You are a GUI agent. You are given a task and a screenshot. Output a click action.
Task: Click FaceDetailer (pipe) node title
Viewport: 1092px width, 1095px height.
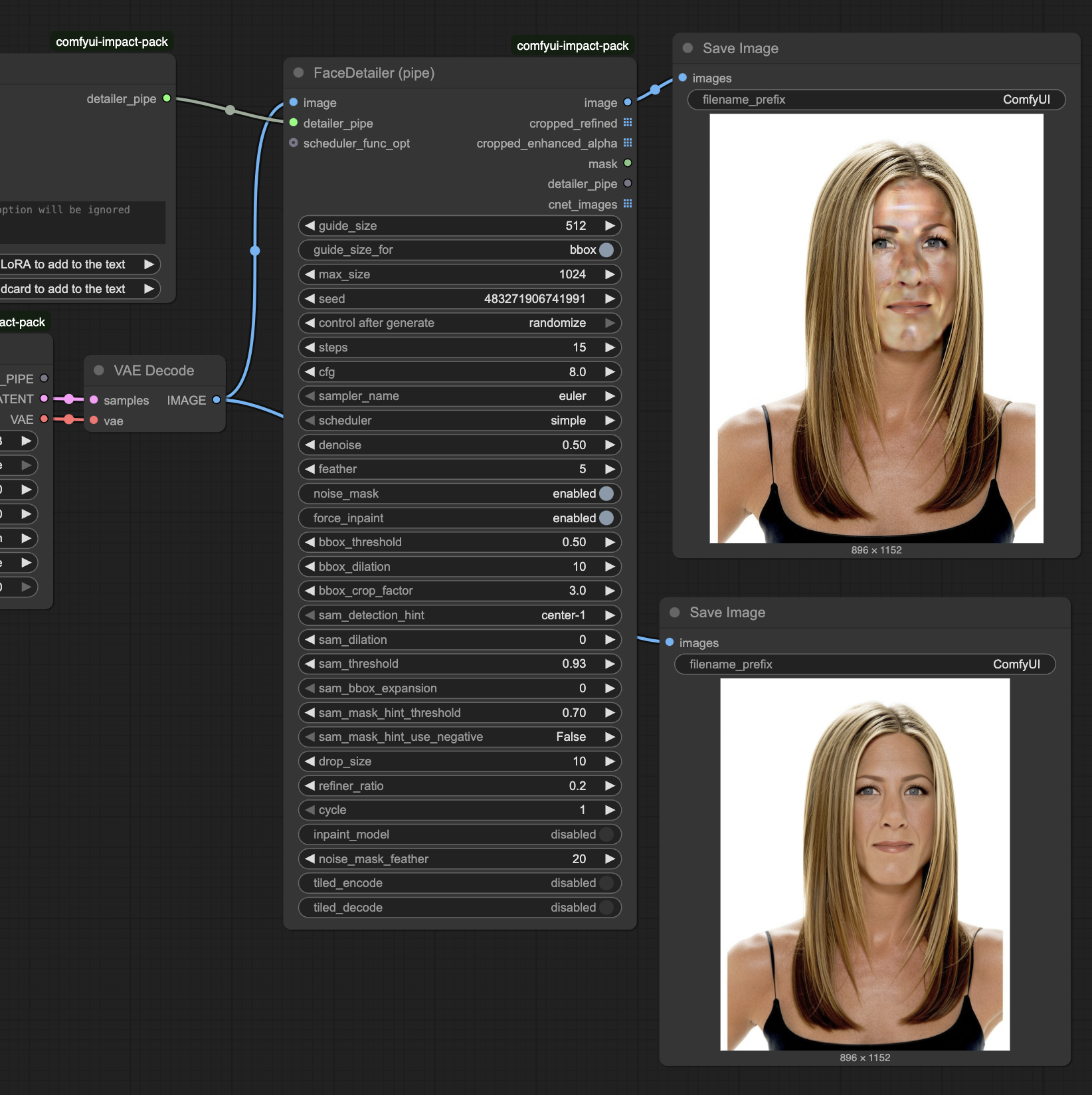click(374, 73)
